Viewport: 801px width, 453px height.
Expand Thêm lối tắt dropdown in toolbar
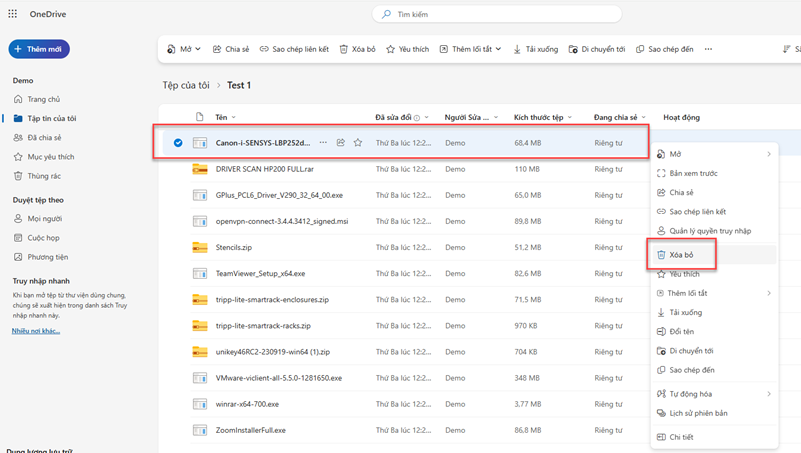471,49
